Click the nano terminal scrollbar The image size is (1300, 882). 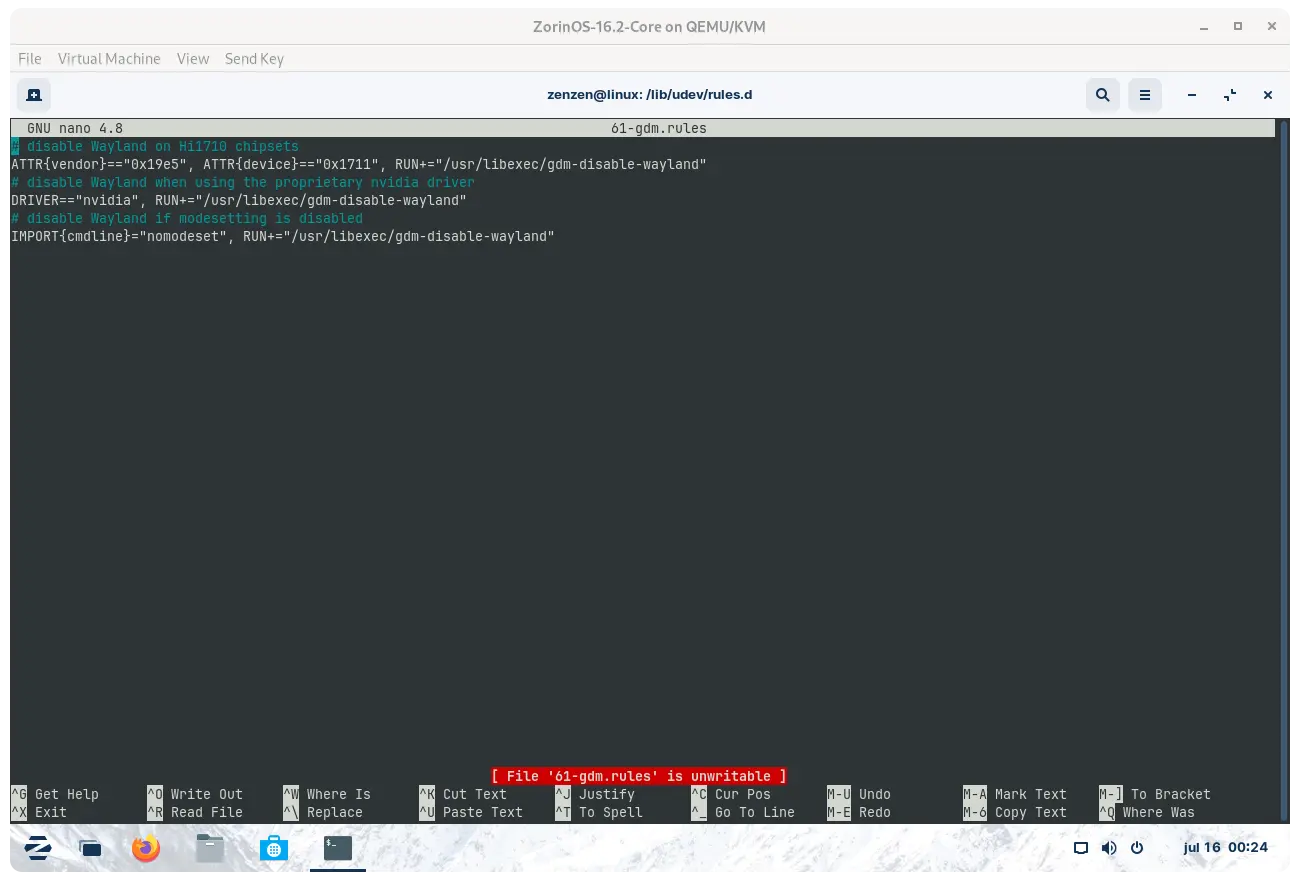1283,470
